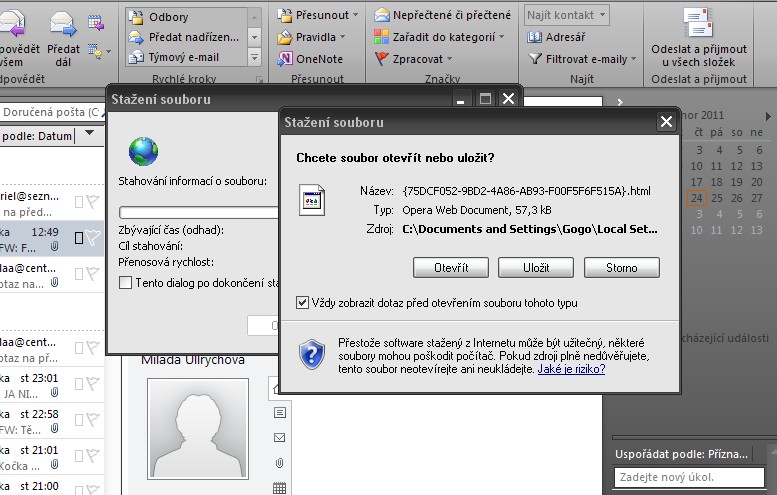The image size is (777, 495).
Task: Click the blue security shield icon
Action: (312, 353)
